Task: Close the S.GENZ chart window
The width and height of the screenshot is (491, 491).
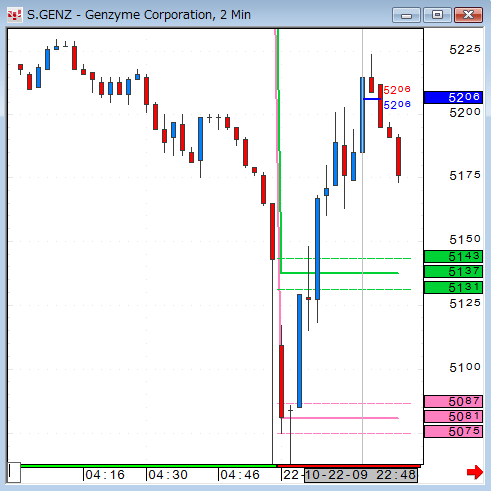Action: tap(468, 15)
